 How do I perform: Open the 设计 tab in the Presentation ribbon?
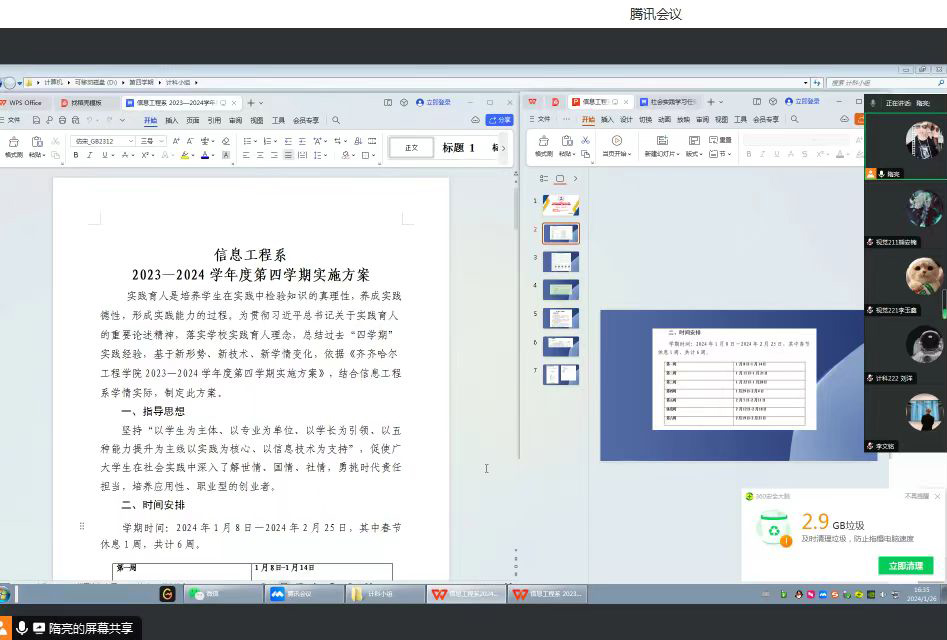coord(626,119)
